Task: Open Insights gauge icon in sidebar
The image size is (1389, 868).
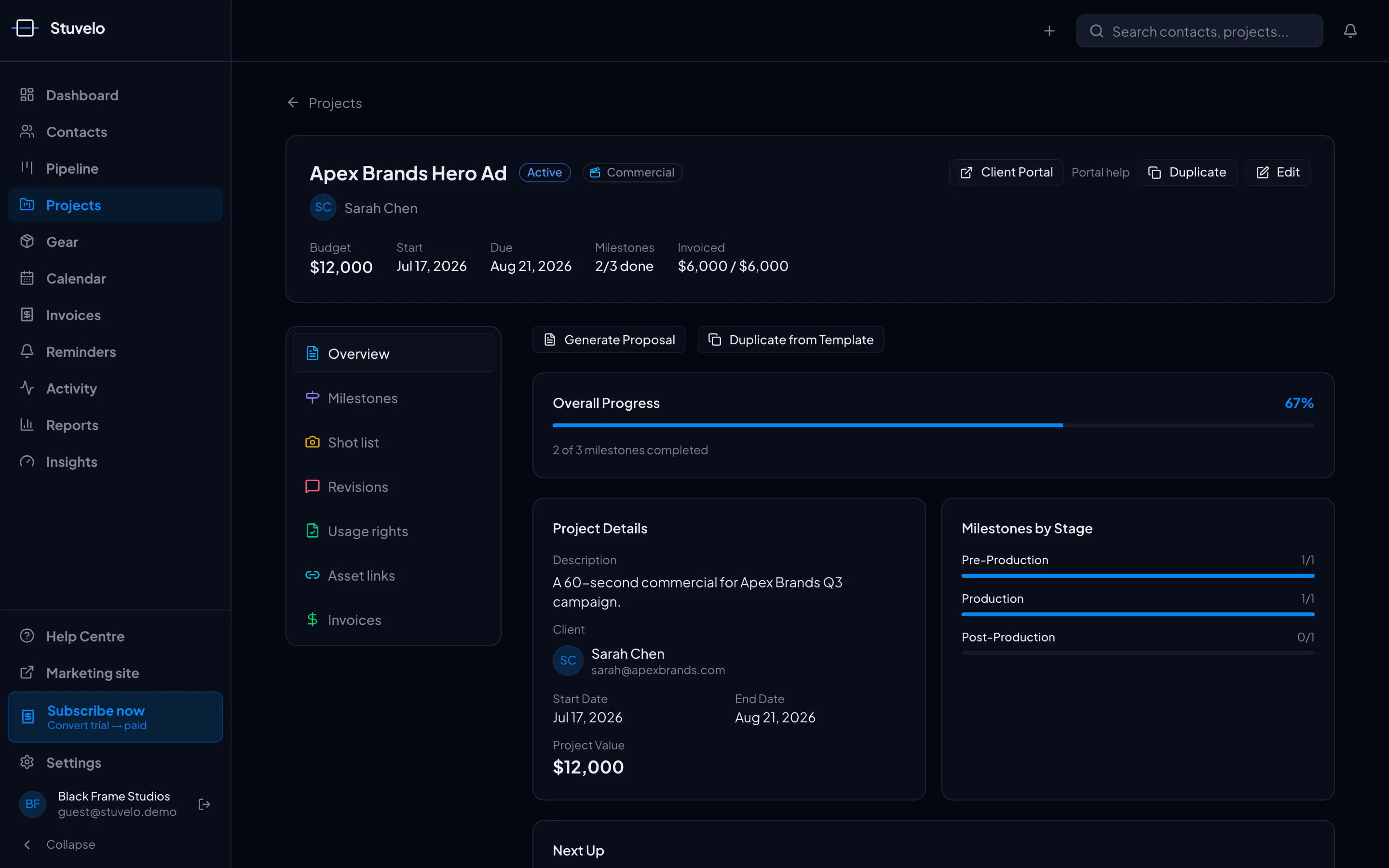Action: click(x=27, y=461)
